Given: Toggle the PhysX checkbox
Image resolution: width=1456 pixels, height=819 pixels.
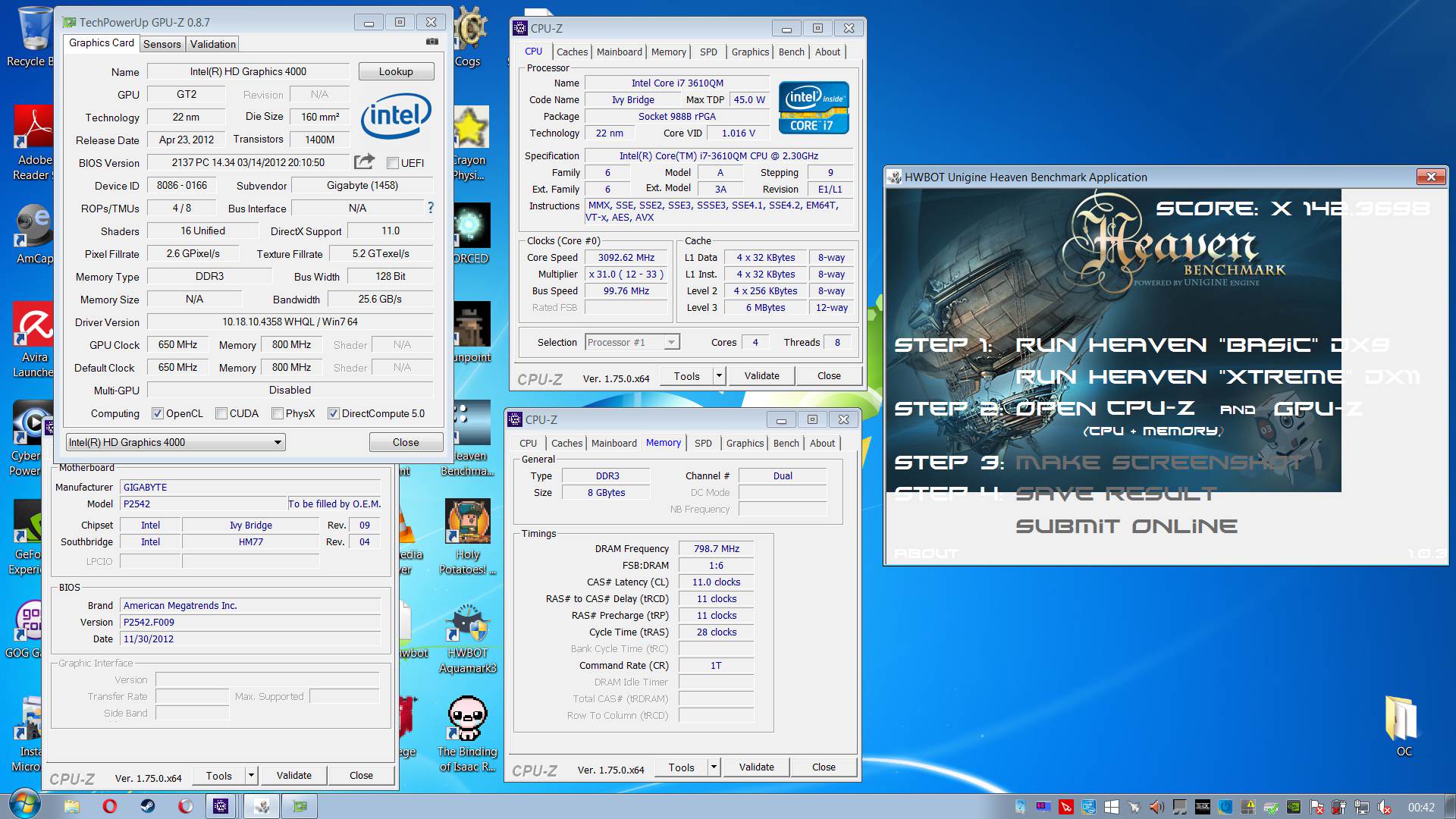Looking at the screenshot, I should [278, 413].
